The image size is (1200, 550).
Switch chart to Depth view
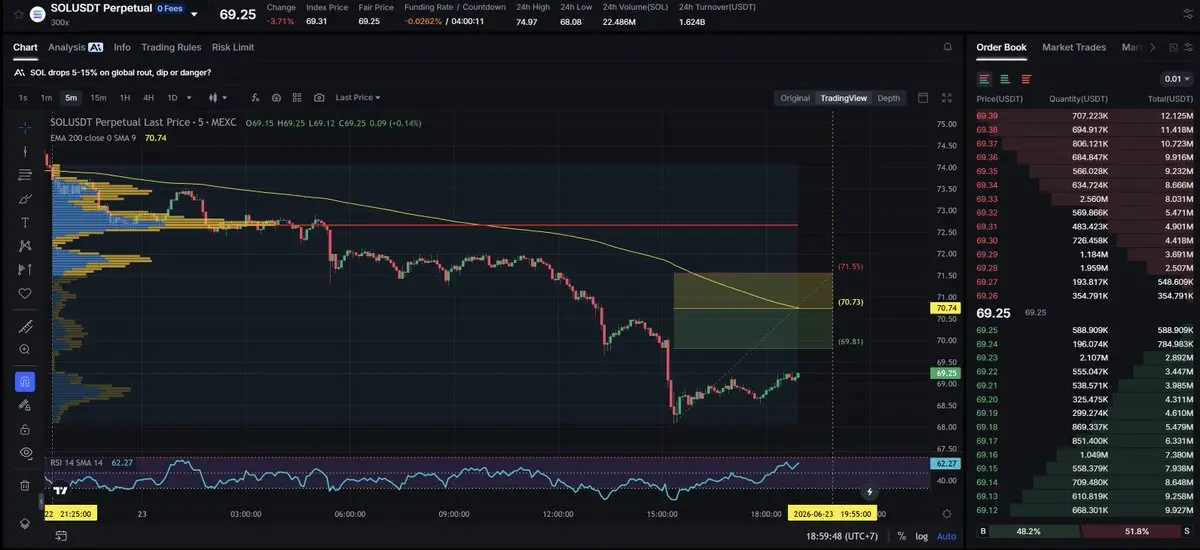click(x=889, y=98)
